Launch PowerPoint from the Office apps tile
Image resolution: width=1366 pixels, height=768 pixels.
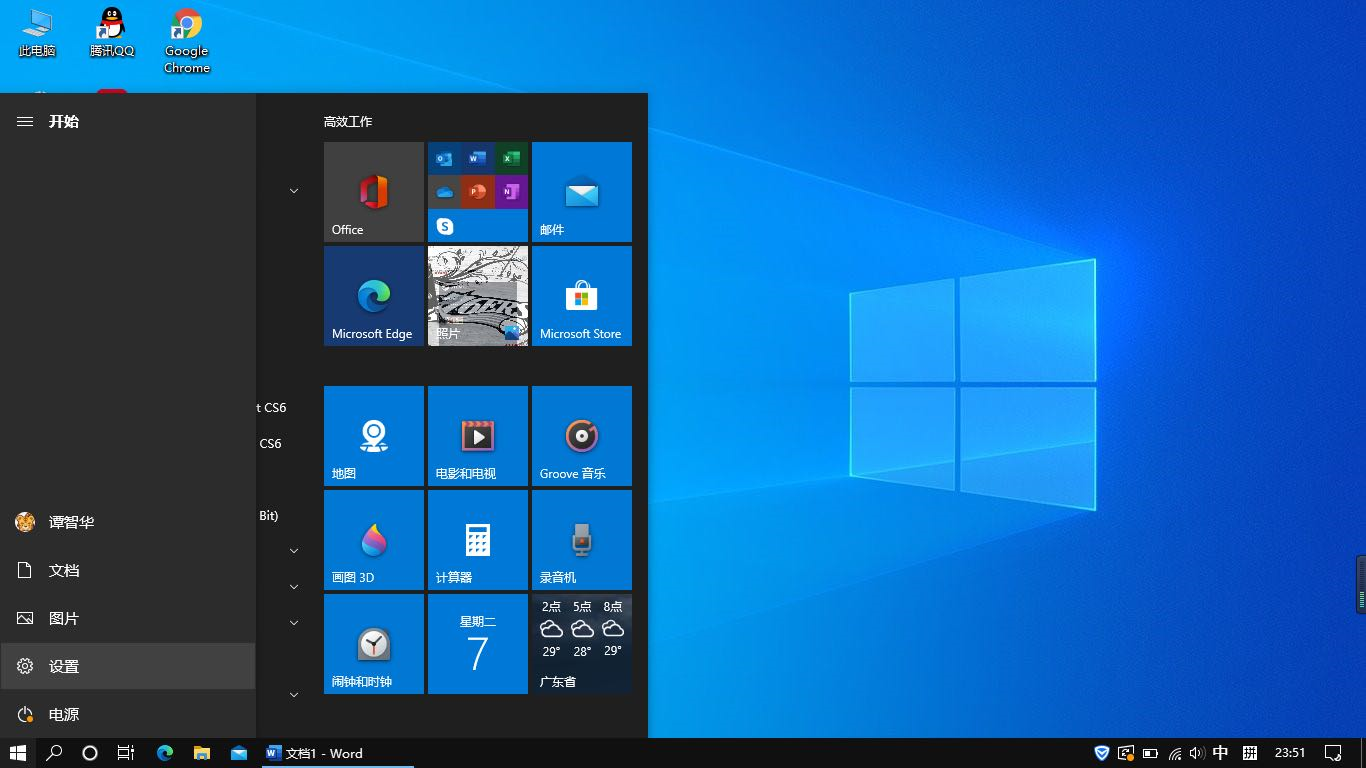[478, 191]
